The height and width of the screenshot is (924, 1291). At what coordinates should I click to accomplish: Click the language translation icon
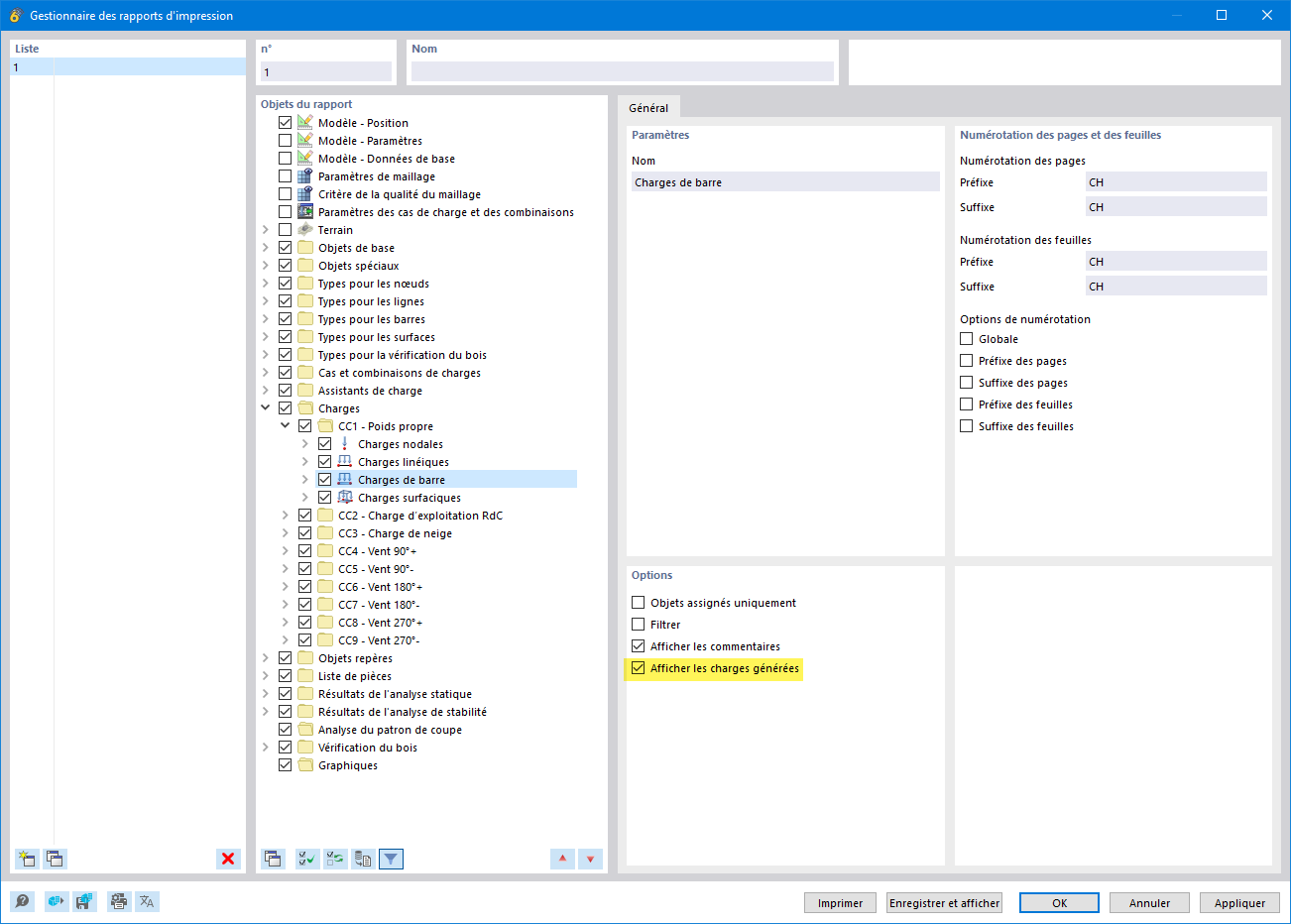(147, 901)
